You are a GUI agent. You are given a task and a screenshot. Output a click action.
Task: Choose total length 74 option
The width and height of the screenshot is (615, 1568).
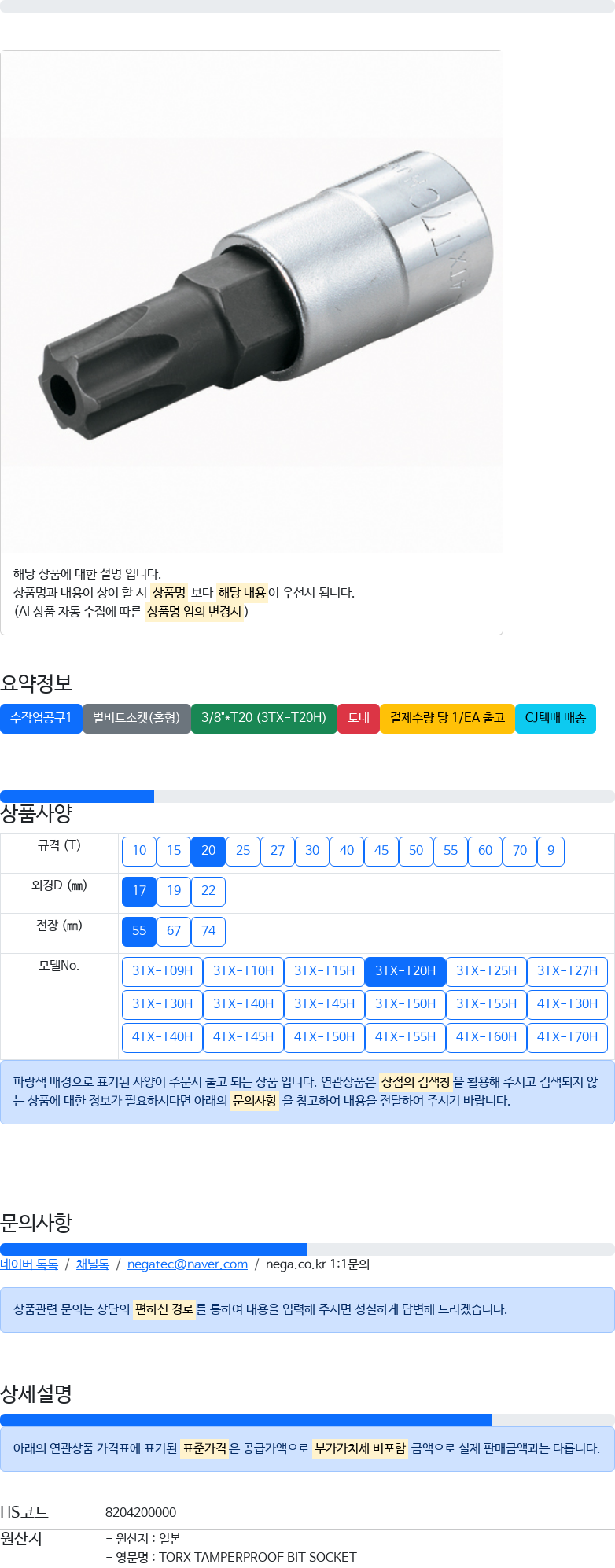[x=208, y=931]
